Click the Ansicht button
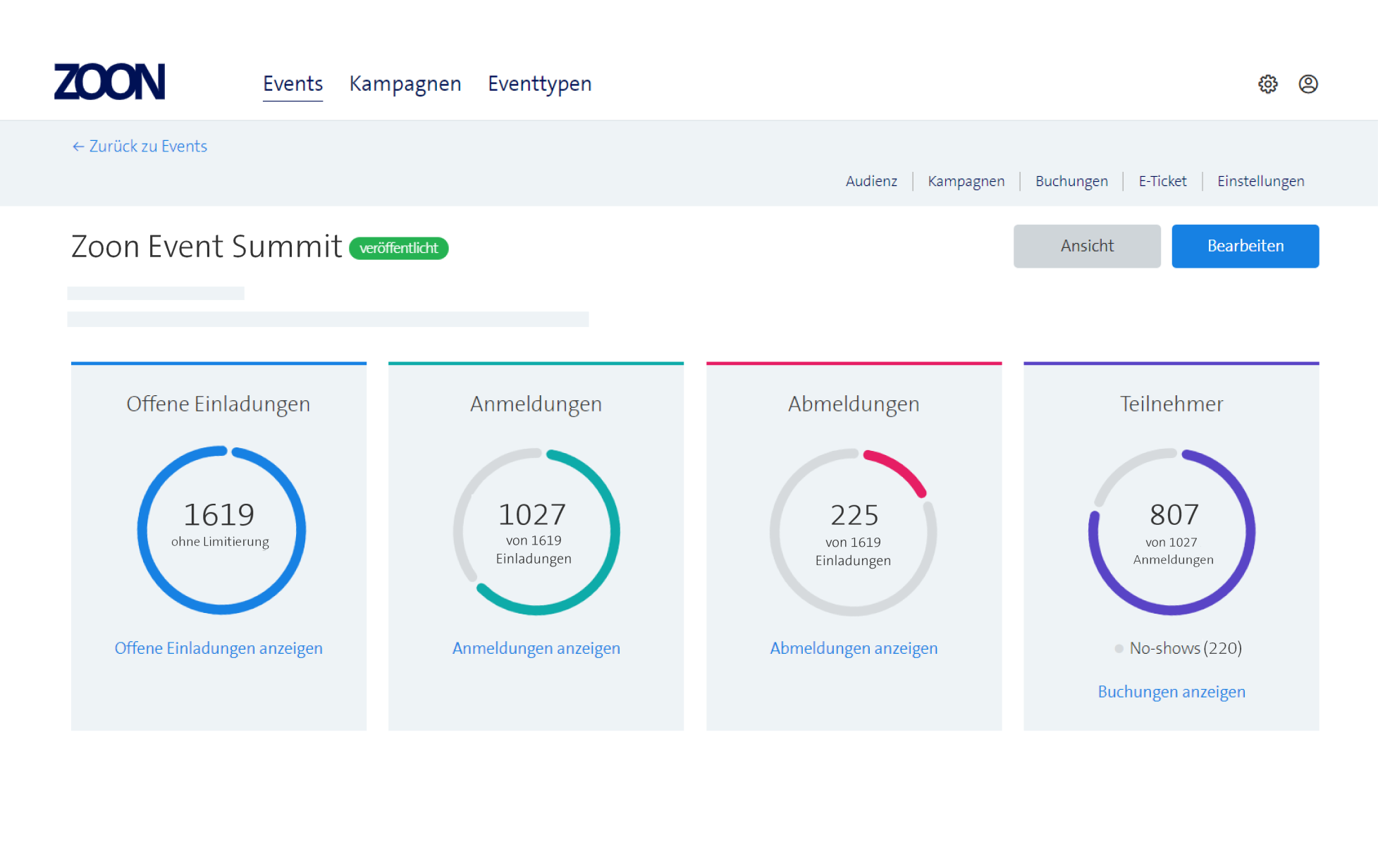Screen dimensions: 1378x868 point(1086,246)
